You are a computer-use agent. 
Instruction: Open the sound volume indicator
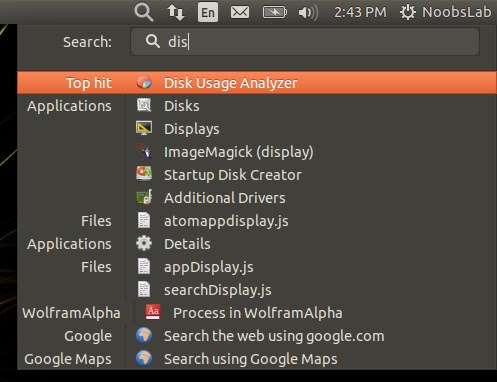click(x=308, y=13)
